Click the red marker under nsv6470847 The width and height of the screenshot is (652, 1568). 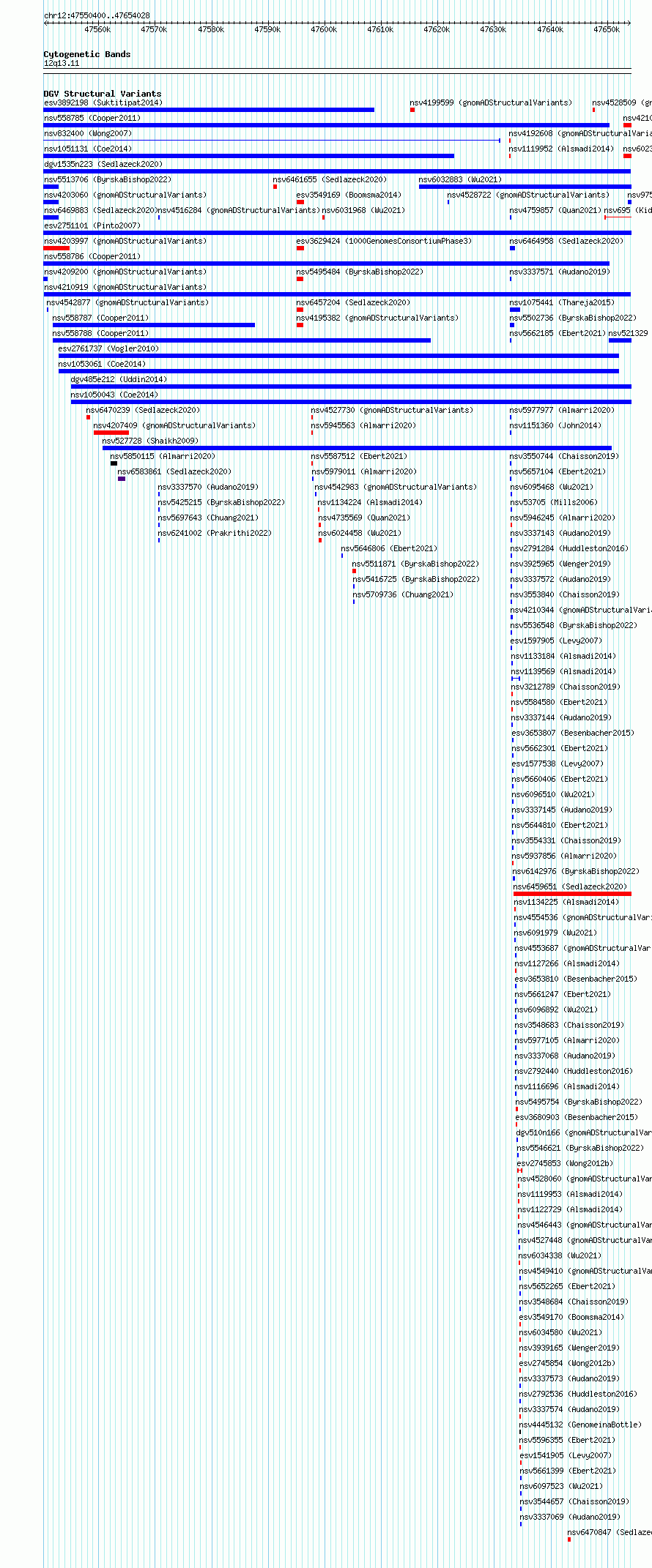[569, 1539]
